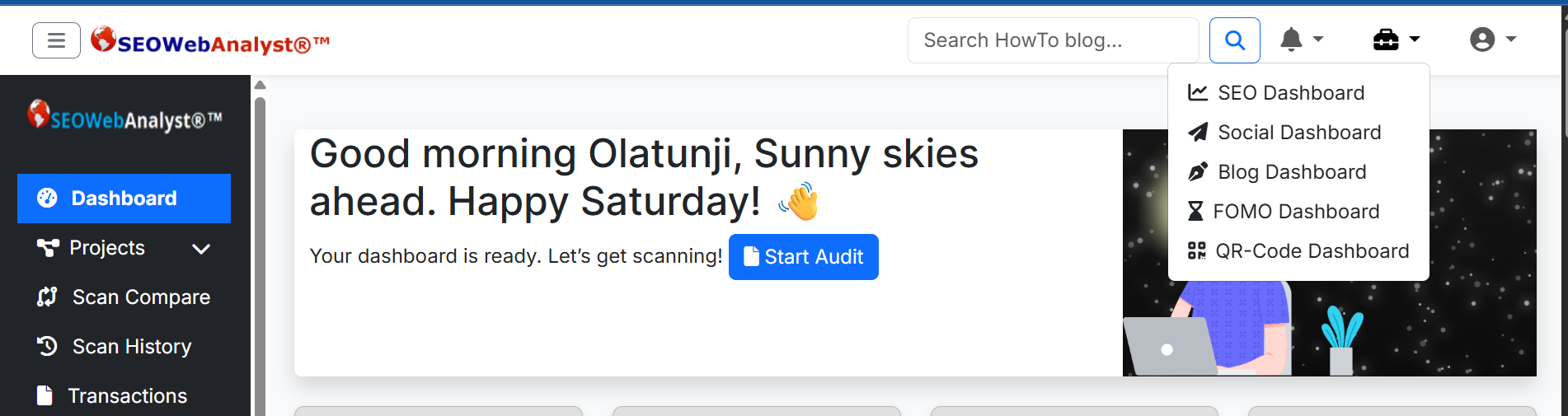Click the Blog Dashboard pen icon
This screenshot has width=1568, height=416.
click(x=1198, y=172)
